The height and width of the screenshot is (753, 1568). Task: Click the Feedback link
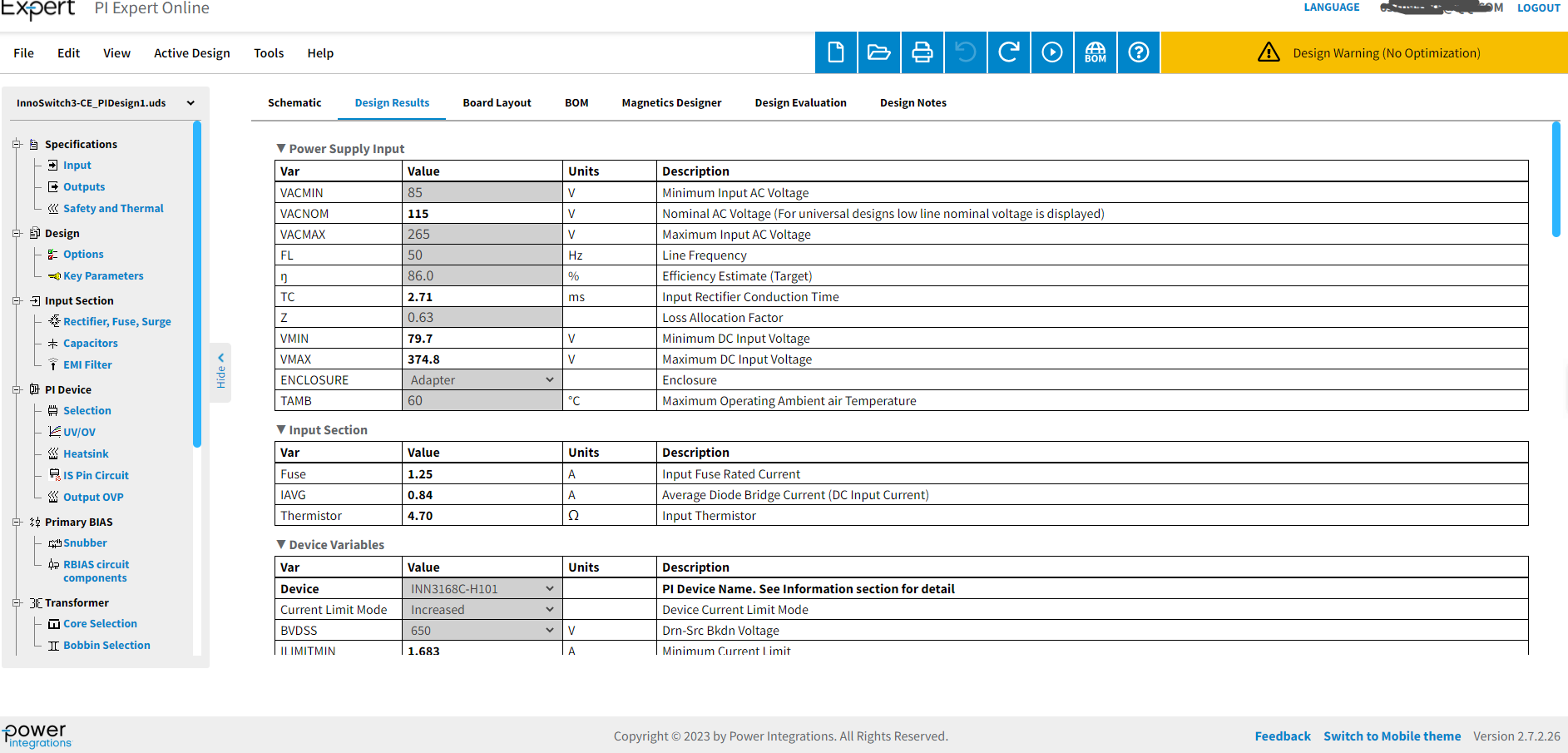[1282, 736]
